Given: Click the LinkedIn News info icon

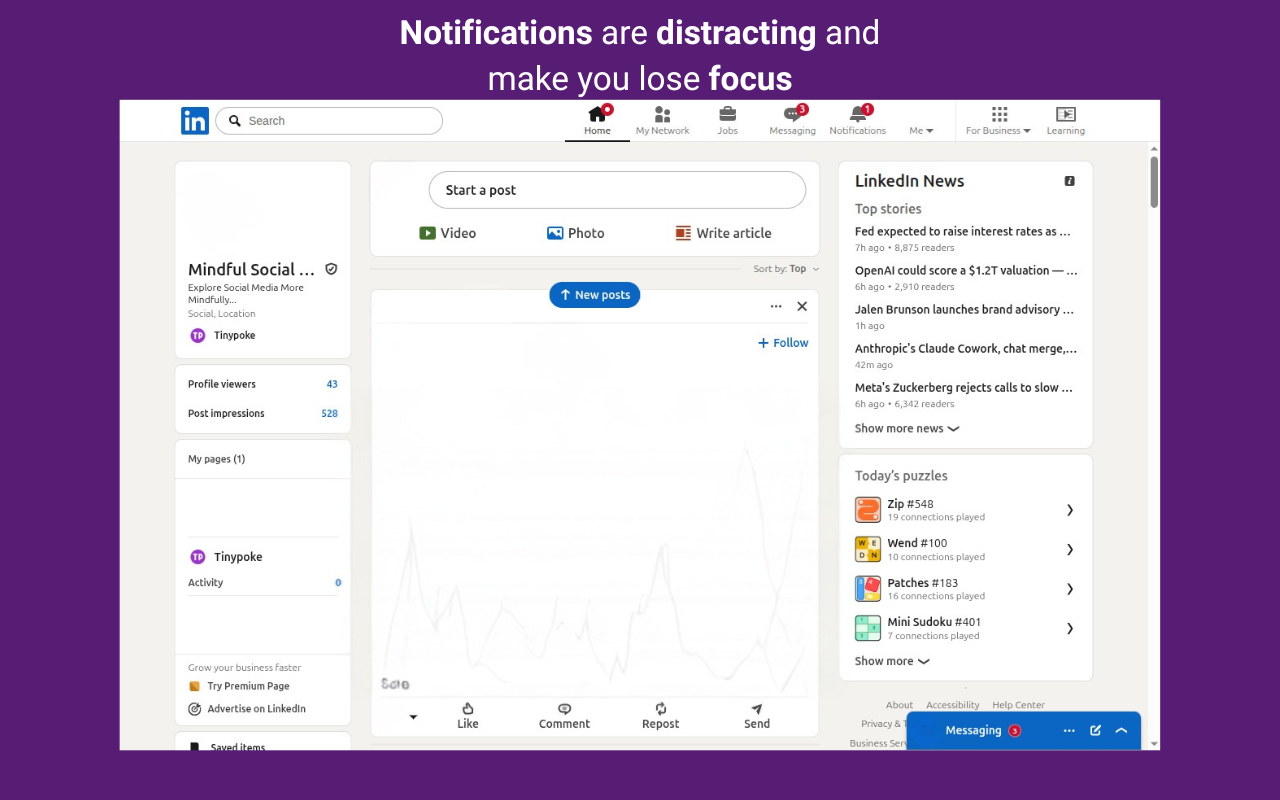Looking at the screenshot, I should [x=1069, y=181].
